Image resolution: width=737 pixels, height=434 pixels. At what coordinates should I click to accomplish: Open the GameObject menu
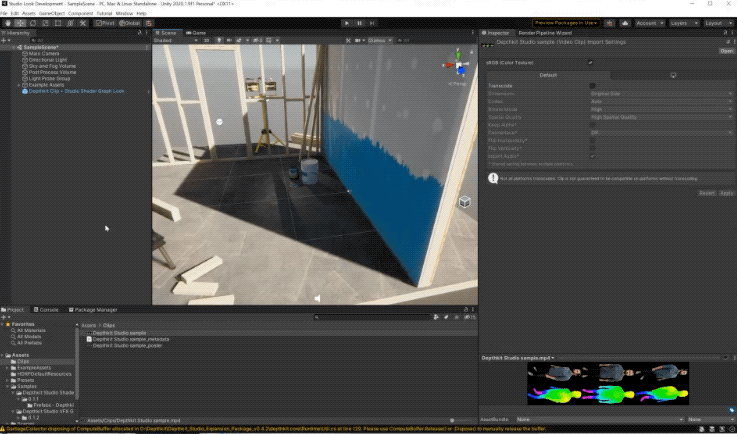coord(52,14)
